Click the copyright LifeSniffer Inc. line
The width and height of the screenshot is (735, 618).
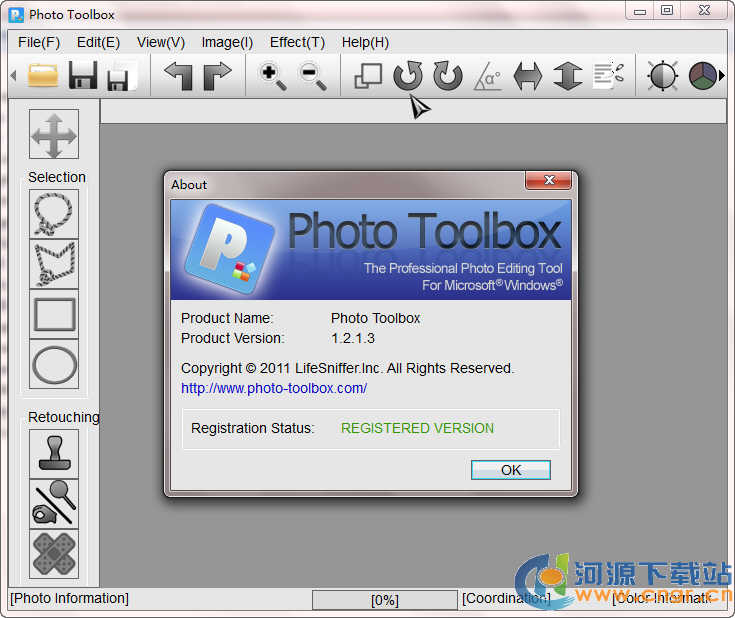(x=347, y=368)
